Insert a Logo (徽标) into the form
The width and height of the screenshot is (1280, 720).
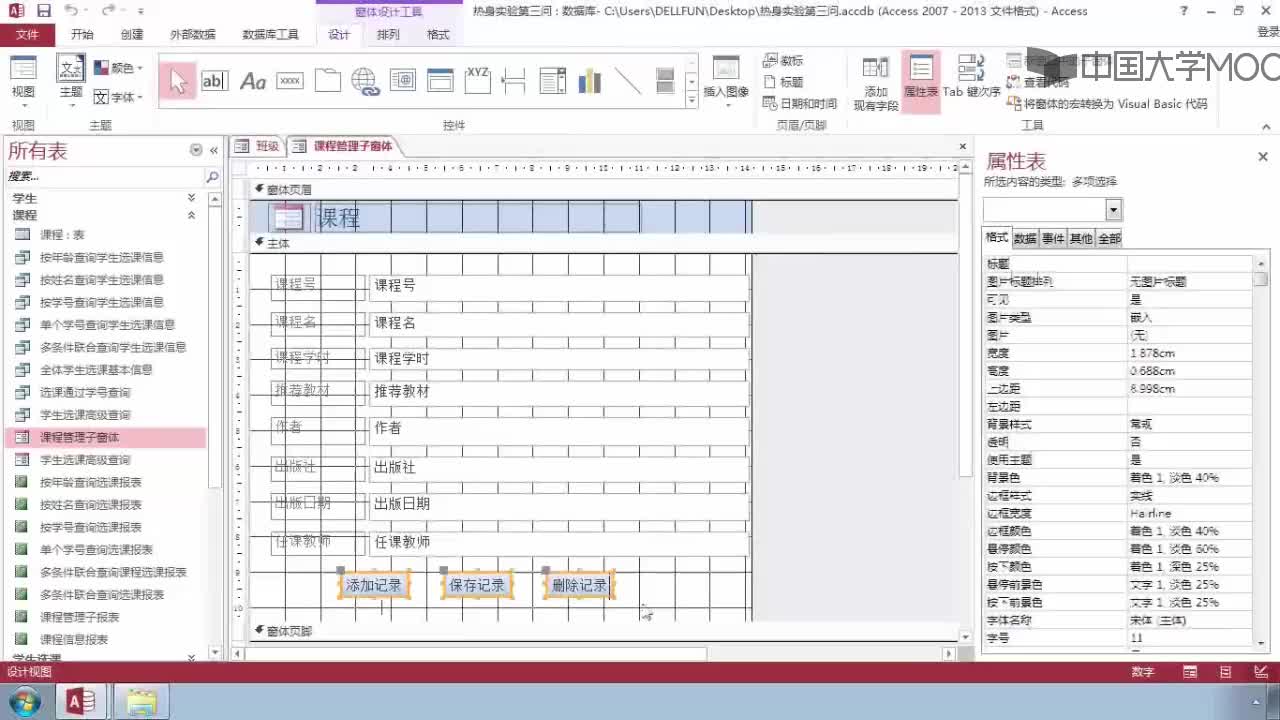click(x=783, y=61)
